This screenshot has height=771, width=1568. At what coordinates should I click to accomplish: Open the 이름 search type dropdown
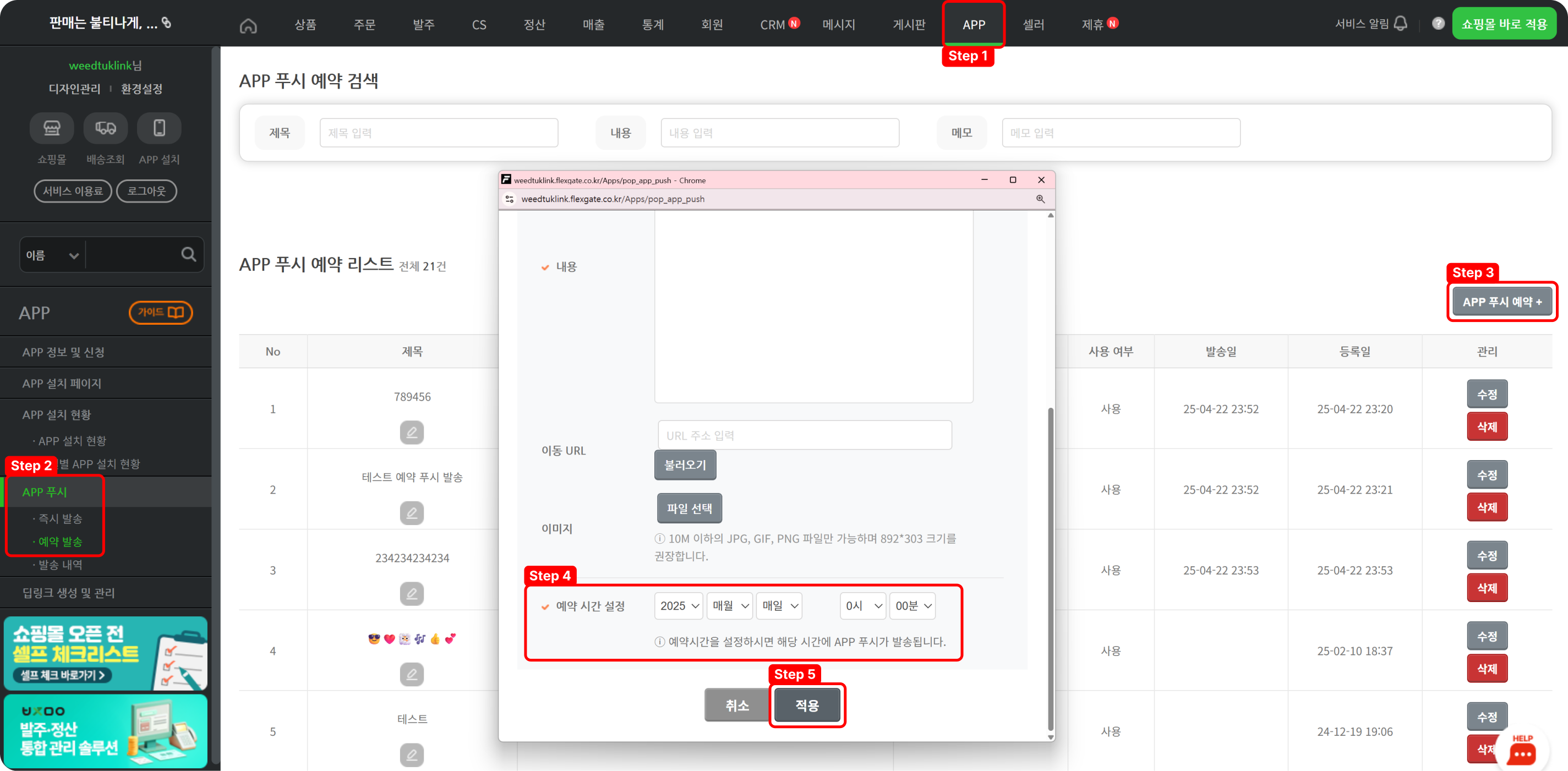52,255
